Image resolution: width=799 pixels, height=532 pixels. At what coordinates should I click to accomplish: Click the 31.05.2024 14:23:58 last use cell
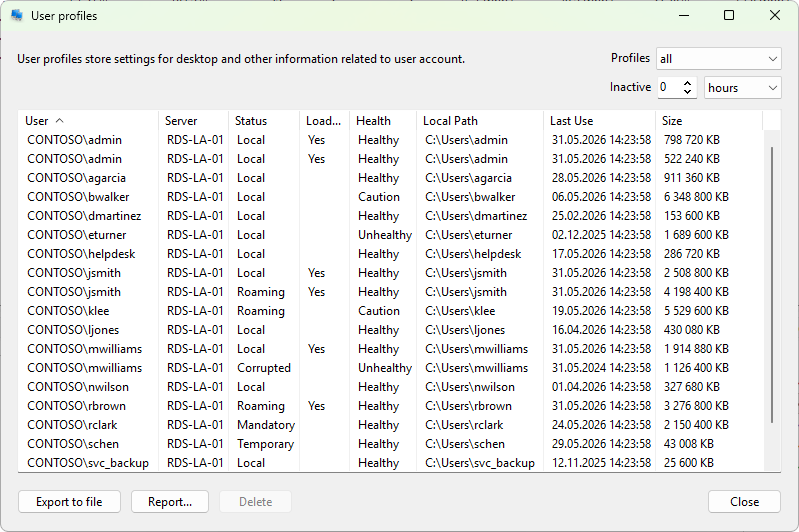pyautogui.click(x=601, y=368)
